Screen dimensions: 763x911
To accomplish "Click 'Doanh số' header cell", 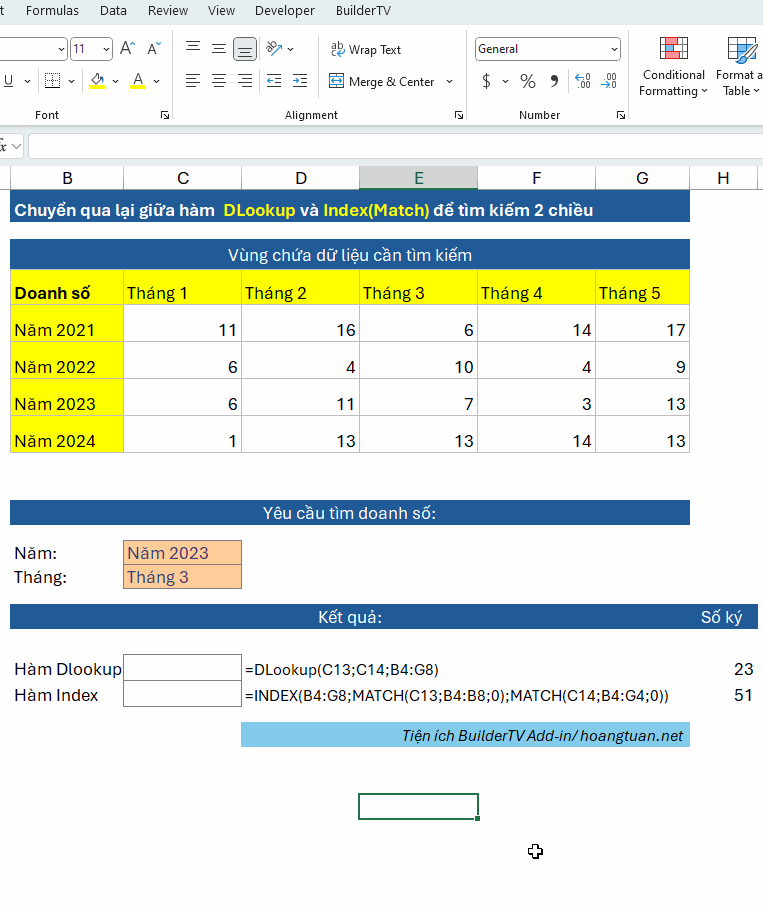I will pos(67,288).
